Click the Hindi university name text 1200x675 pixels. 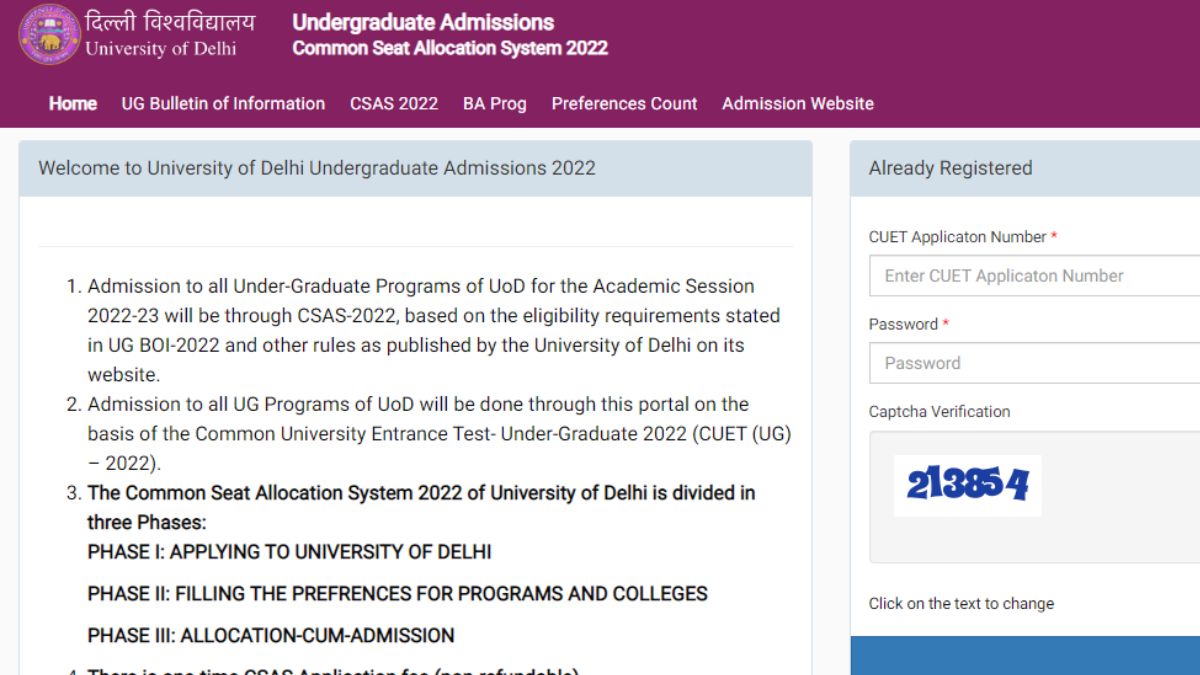[170, 22]
